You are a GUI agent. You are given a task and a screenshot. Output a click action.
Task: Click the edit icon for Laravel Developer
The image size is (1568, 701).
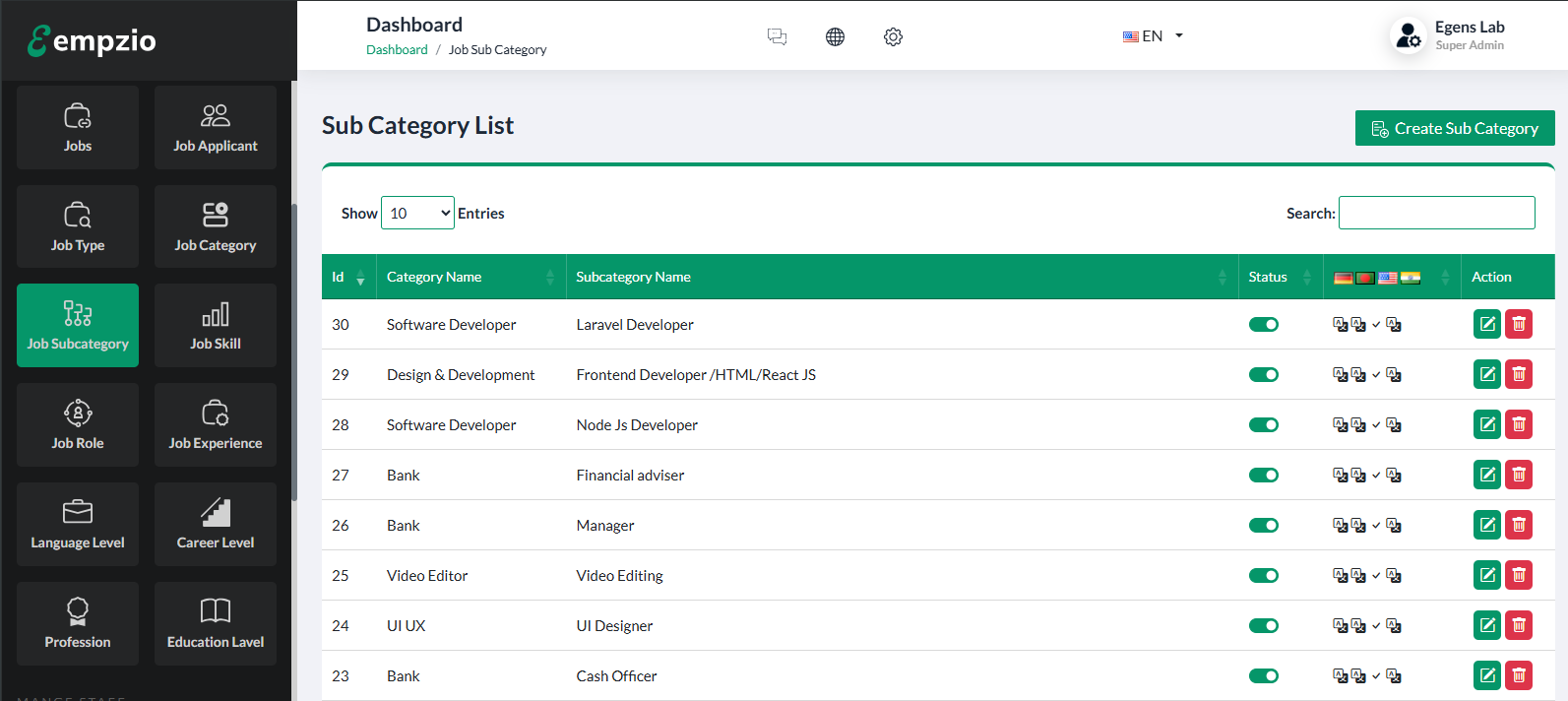[x=1486, y=324]
